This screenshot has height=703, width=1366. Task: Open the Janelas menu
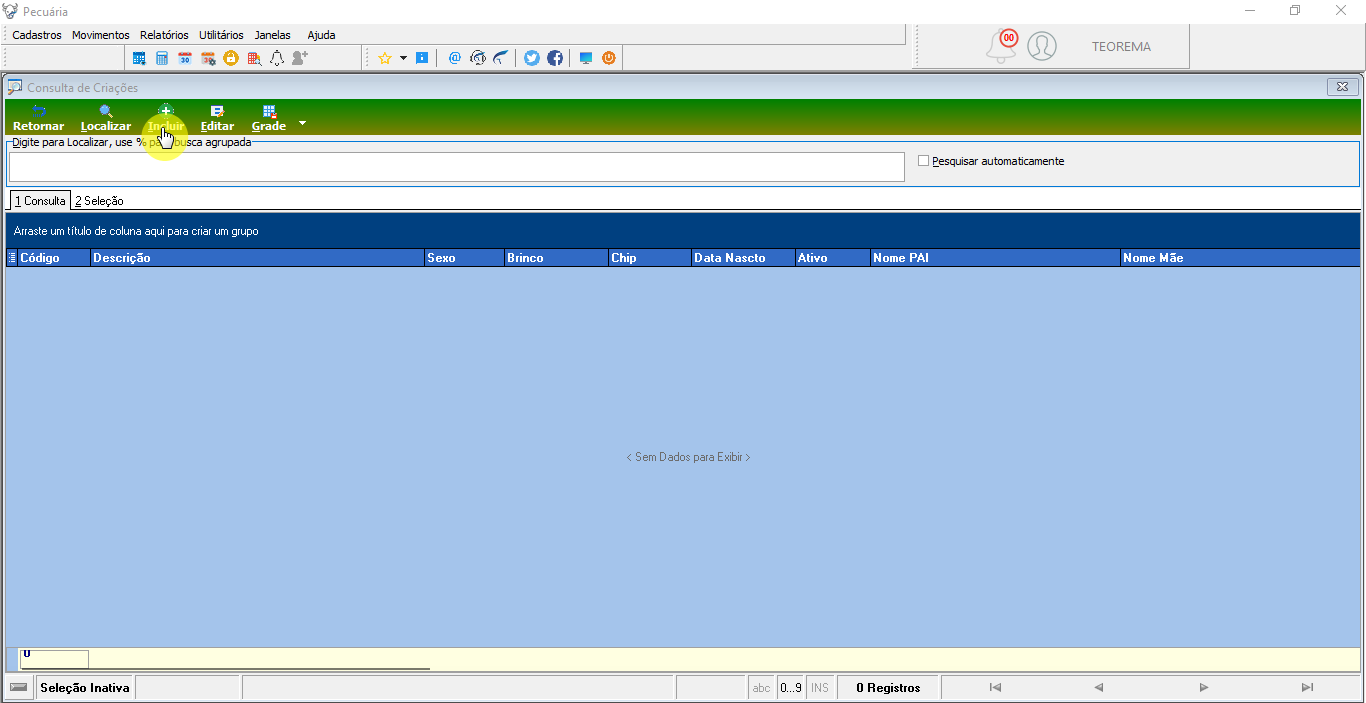pyautogui.click(x=273, y=35)
